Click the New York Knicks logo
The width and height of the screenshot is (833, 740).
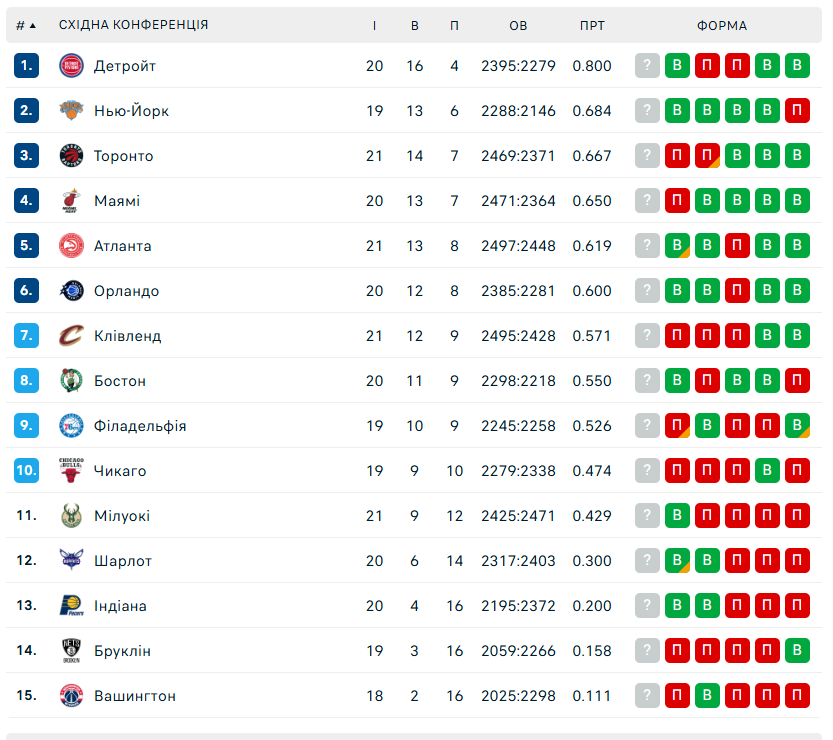(71, 111)
